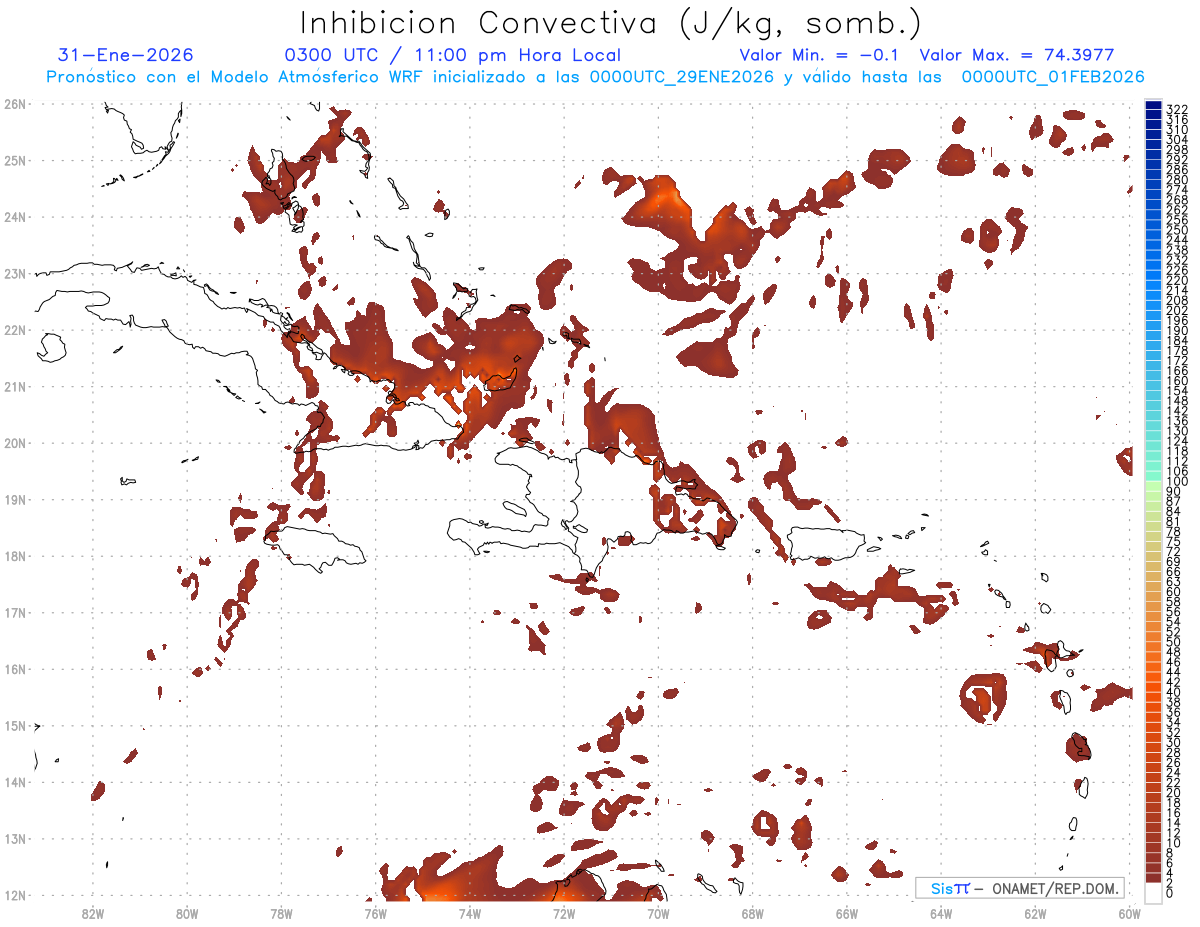This screenshot has width=1200, height=927.
Task: Click the 19N latitude label
Action: [15, 499]
